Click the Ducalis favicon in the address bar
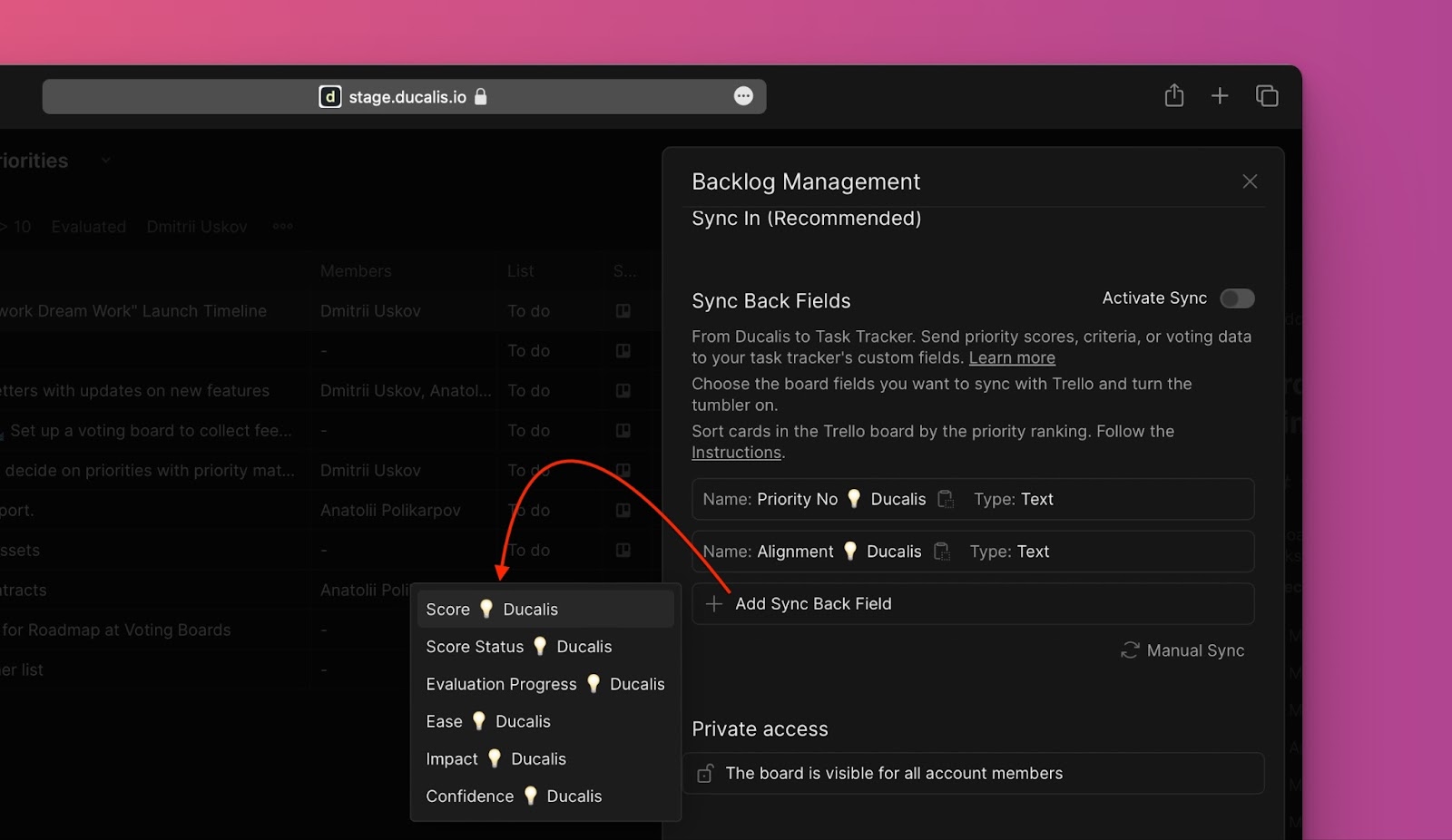Screen dimensions: 1452x840 click(330, 96)
